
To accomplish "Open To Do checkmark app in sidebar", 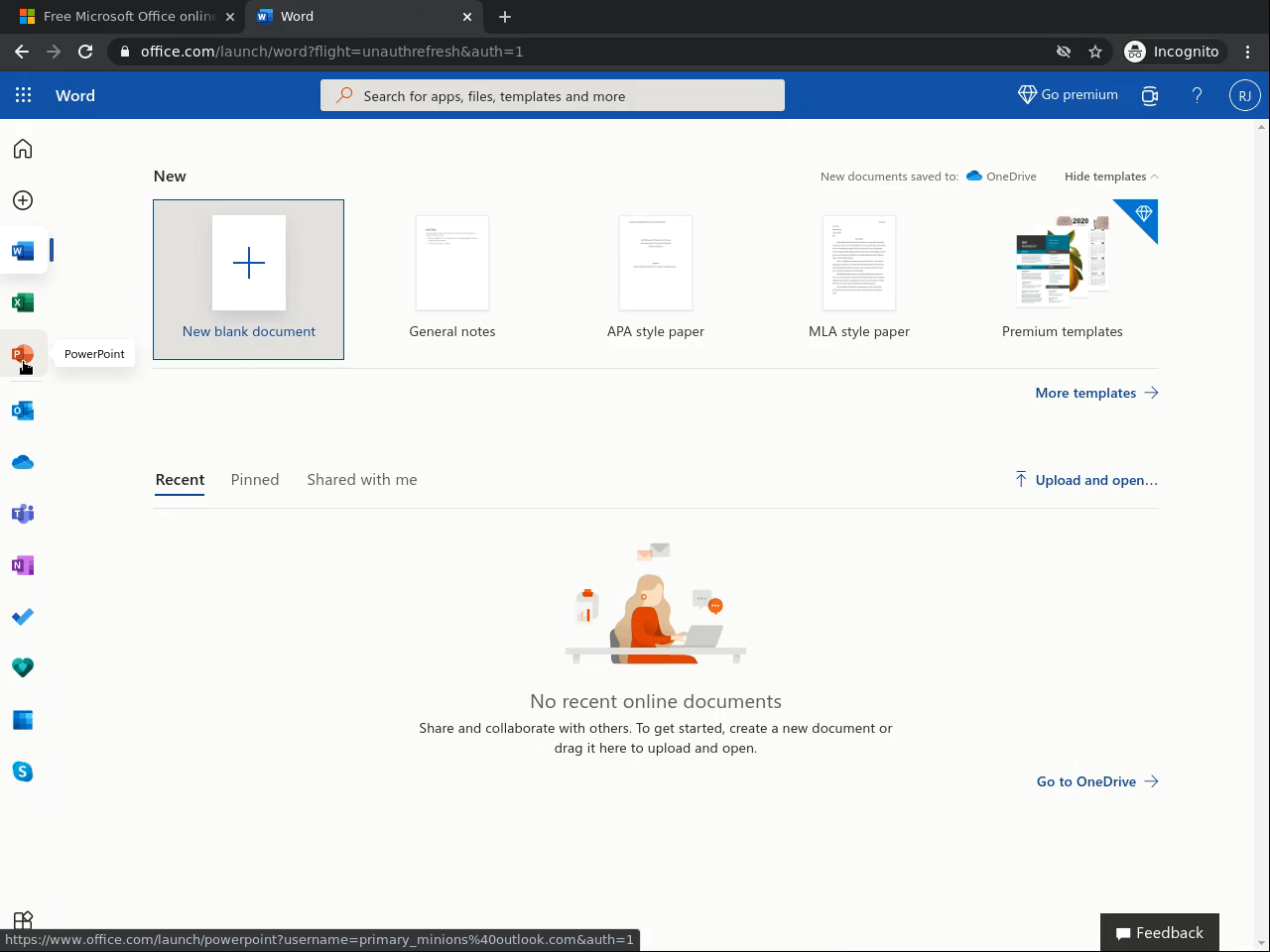I will point(23,617).
